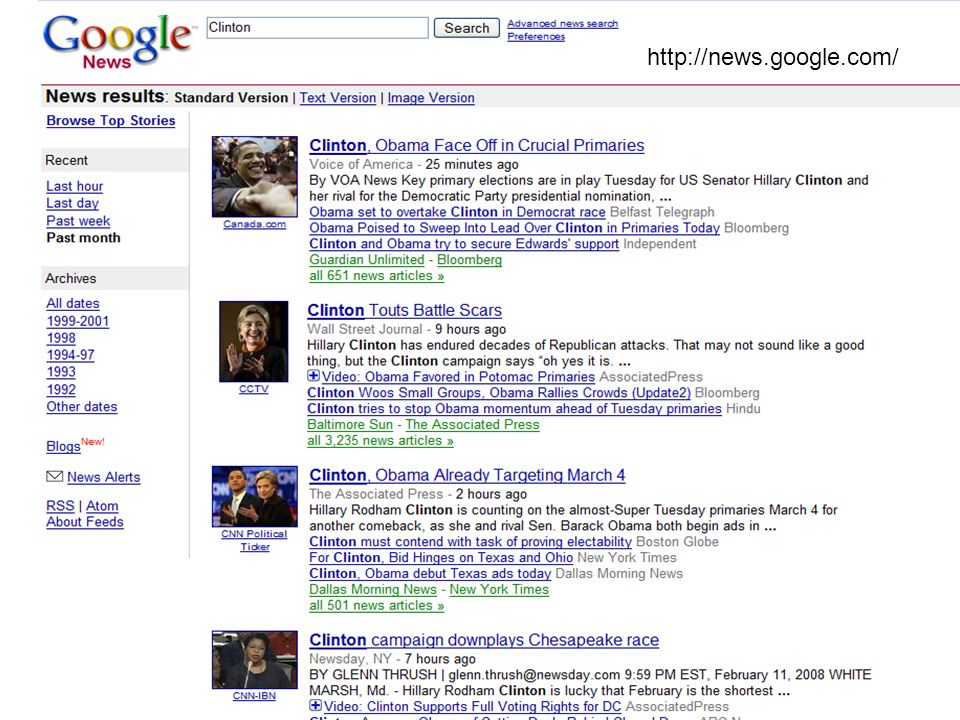This screenshot has width=960, height=720.
Task: Open Baltimore Sun source link
Action: [x=350, y=424]
